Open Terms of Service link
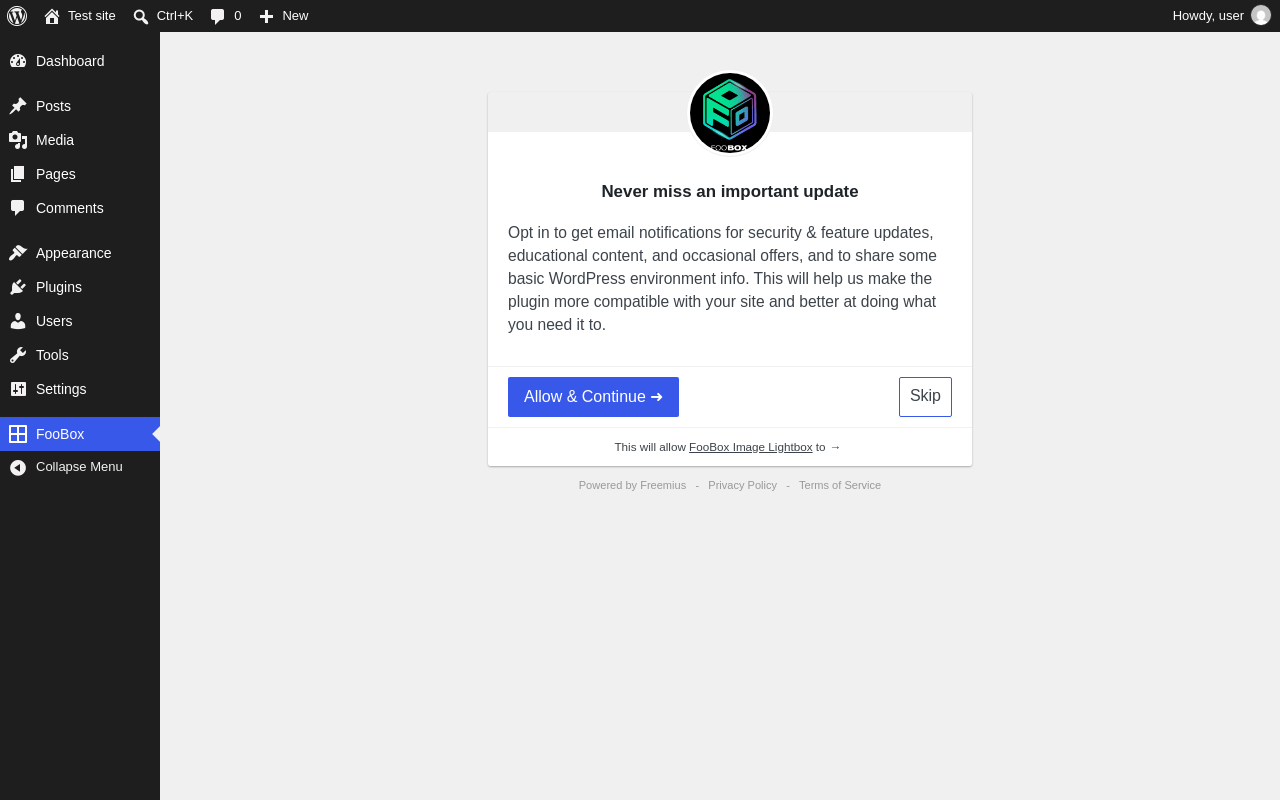1280x800 pixels. click(x=840, y=485)
